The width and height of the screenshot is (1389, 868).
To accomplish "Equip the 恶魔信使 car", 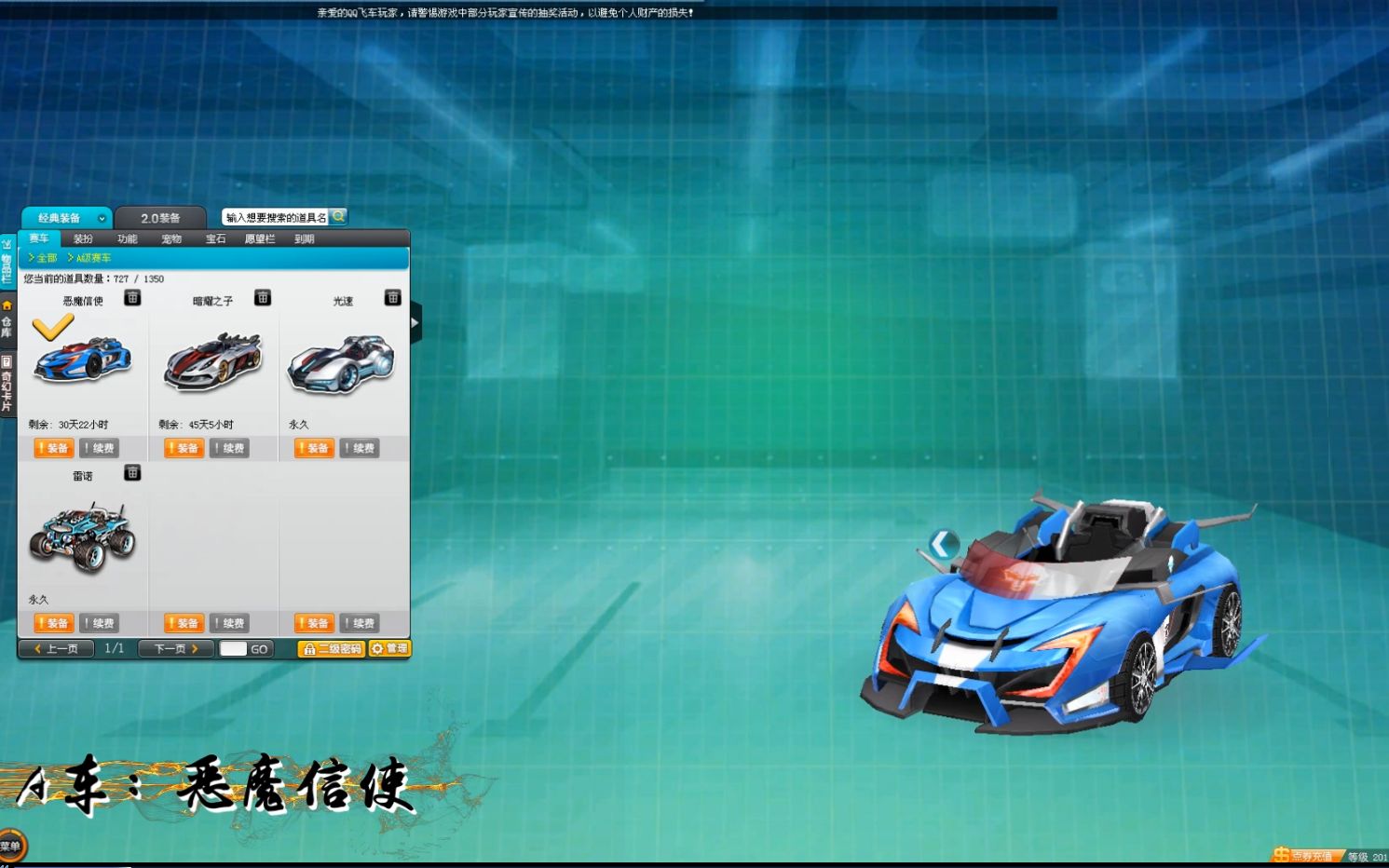I will (x=53, y=448).
